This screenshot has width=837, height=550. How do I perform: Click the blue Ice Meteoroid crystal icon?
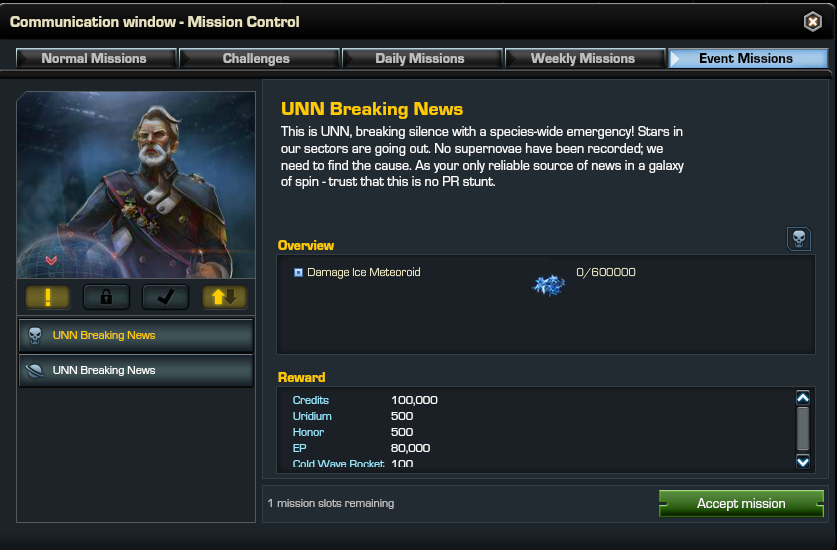pyautogui.click(x=549, y=285)
